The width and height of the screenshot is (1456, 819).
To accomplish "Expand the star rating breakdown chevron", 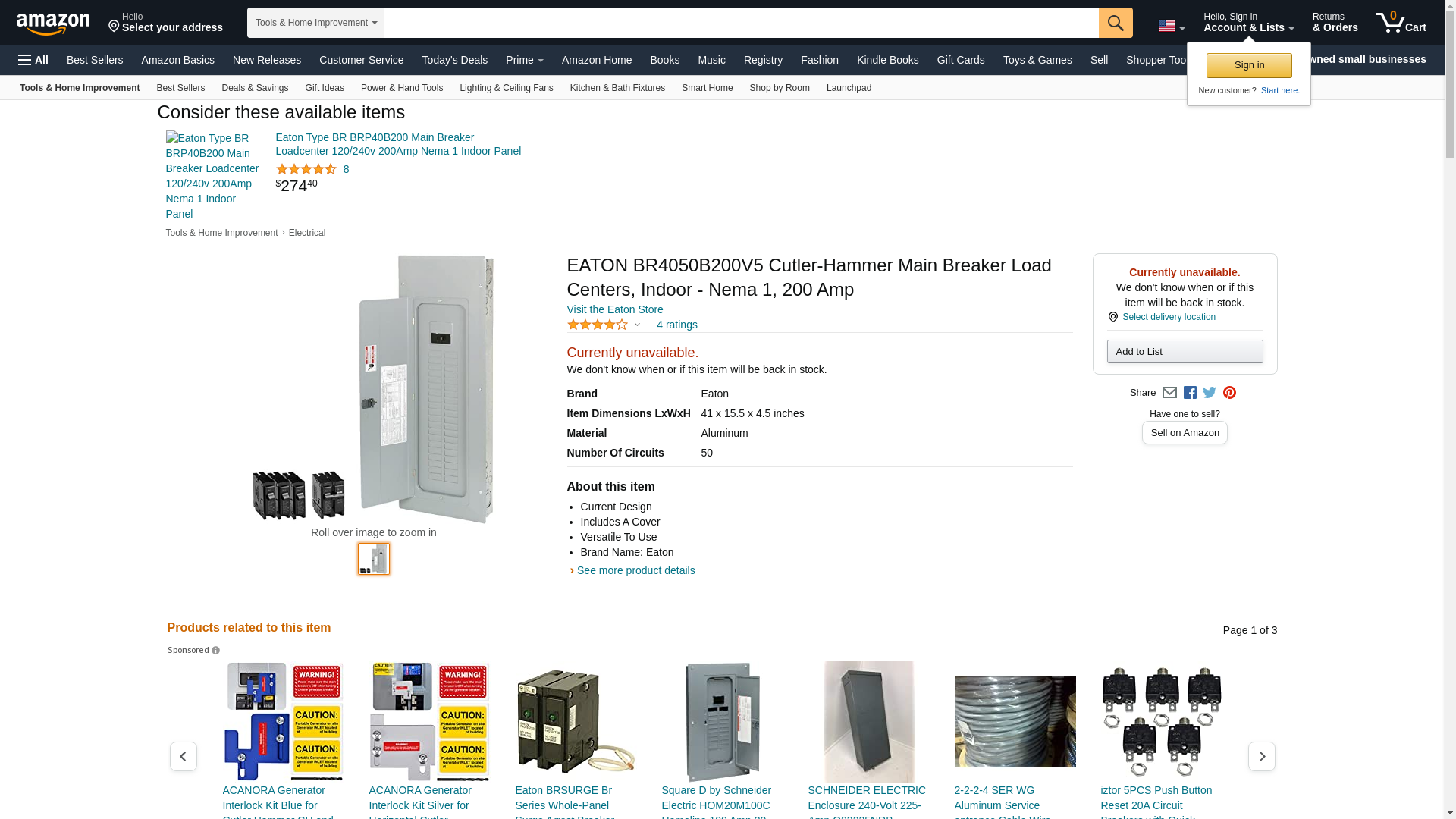I will [x=637, y=325].
